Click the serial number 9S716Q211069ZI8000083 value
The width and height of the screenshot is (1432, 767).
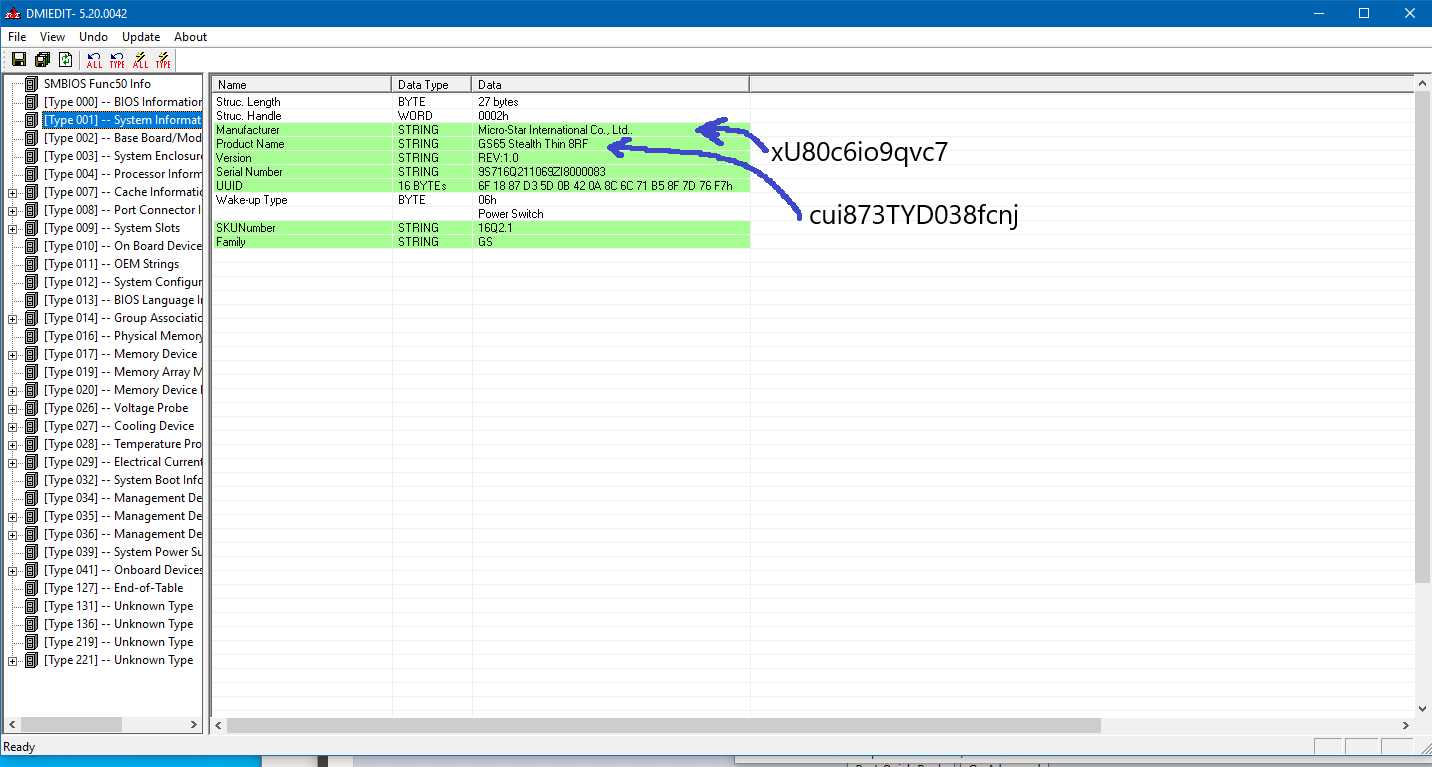coord(541,172)
